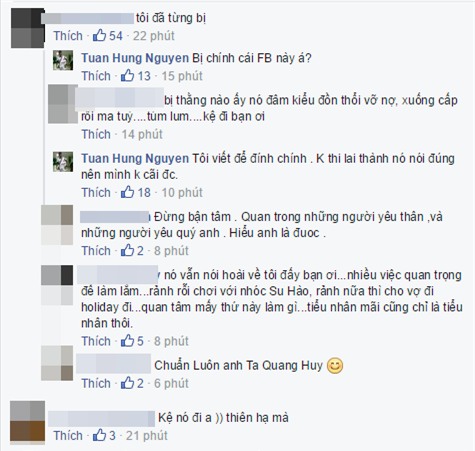Open Tuan Hung Nguyen's name on the 'Tôi viết để đính chính' comment
The image size is (475, 451).
click(x=135, y=158)
